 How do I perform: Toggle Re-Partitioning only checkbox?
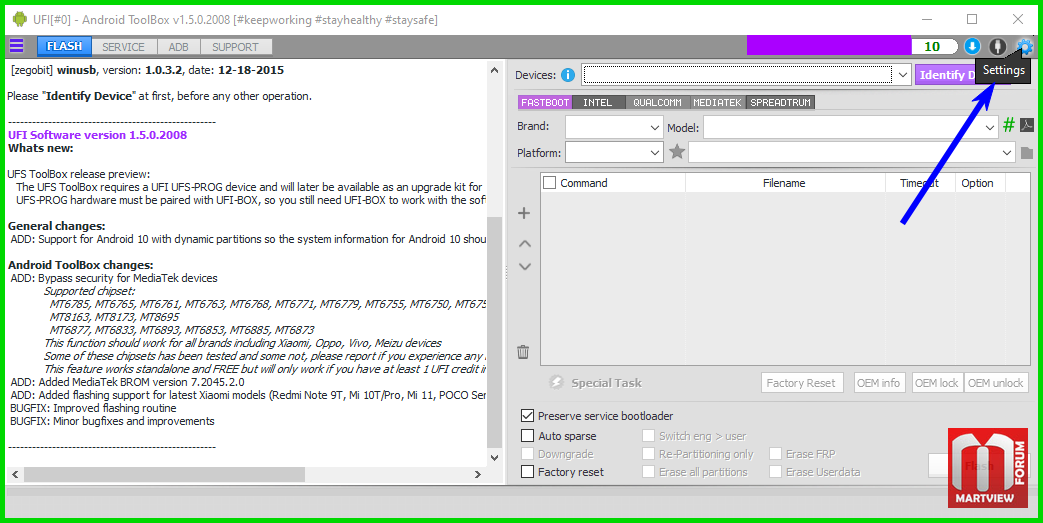point(649,454)
